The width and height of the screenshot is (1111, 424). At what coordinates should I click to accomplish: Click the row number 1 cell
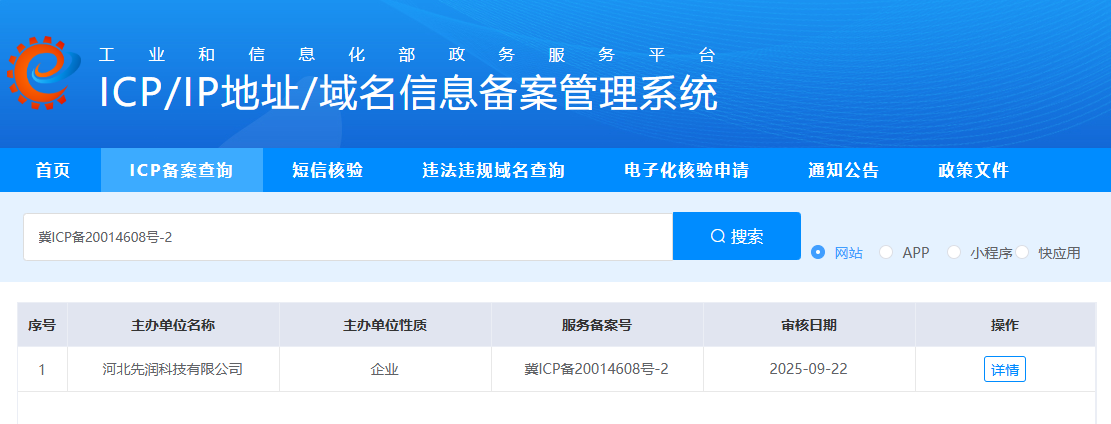pos(42,369)
